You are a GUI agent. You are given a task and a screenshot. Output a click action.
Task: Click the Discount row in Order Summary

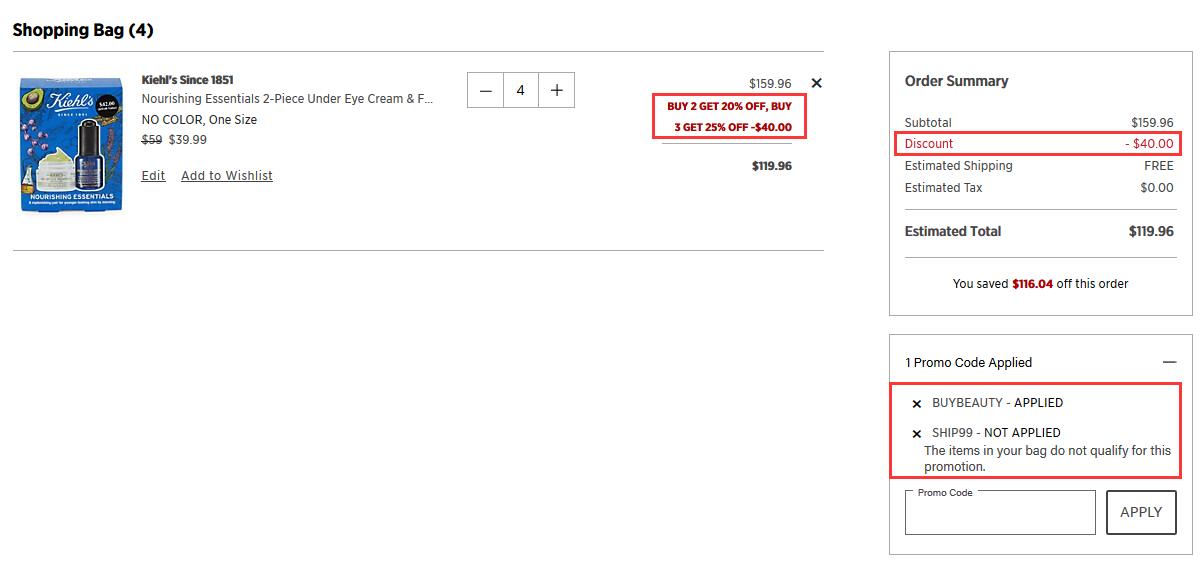point(1038,144)
